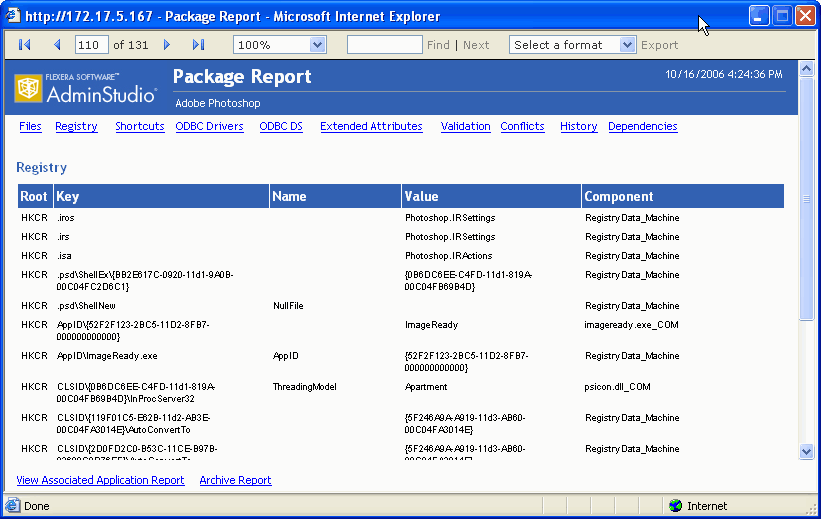The width and height of the screenshot is (821, 519).
Task: Click the Find text input box
Action: coord(384,45)
